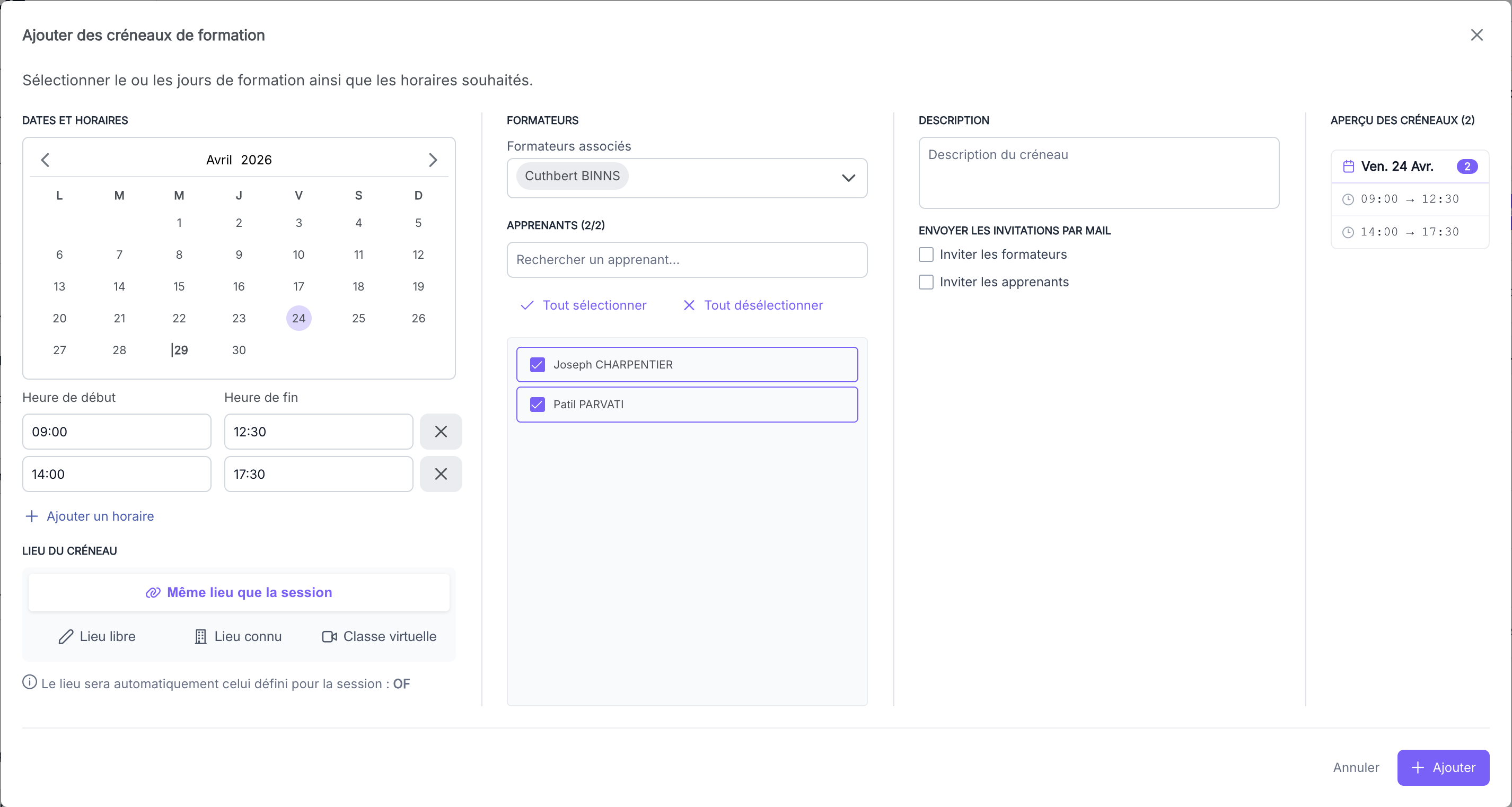Click the purple Ajouter button
This screenshot has width=1512, height=807.
[1443, 768]
